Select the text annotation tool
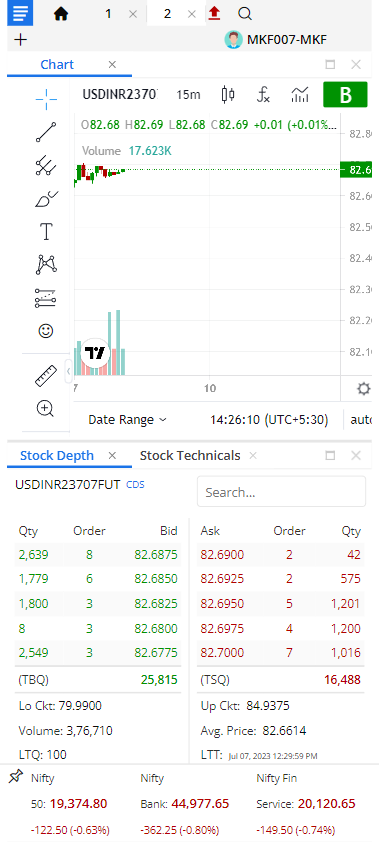379x842 pixels. (x=46, y=232)
